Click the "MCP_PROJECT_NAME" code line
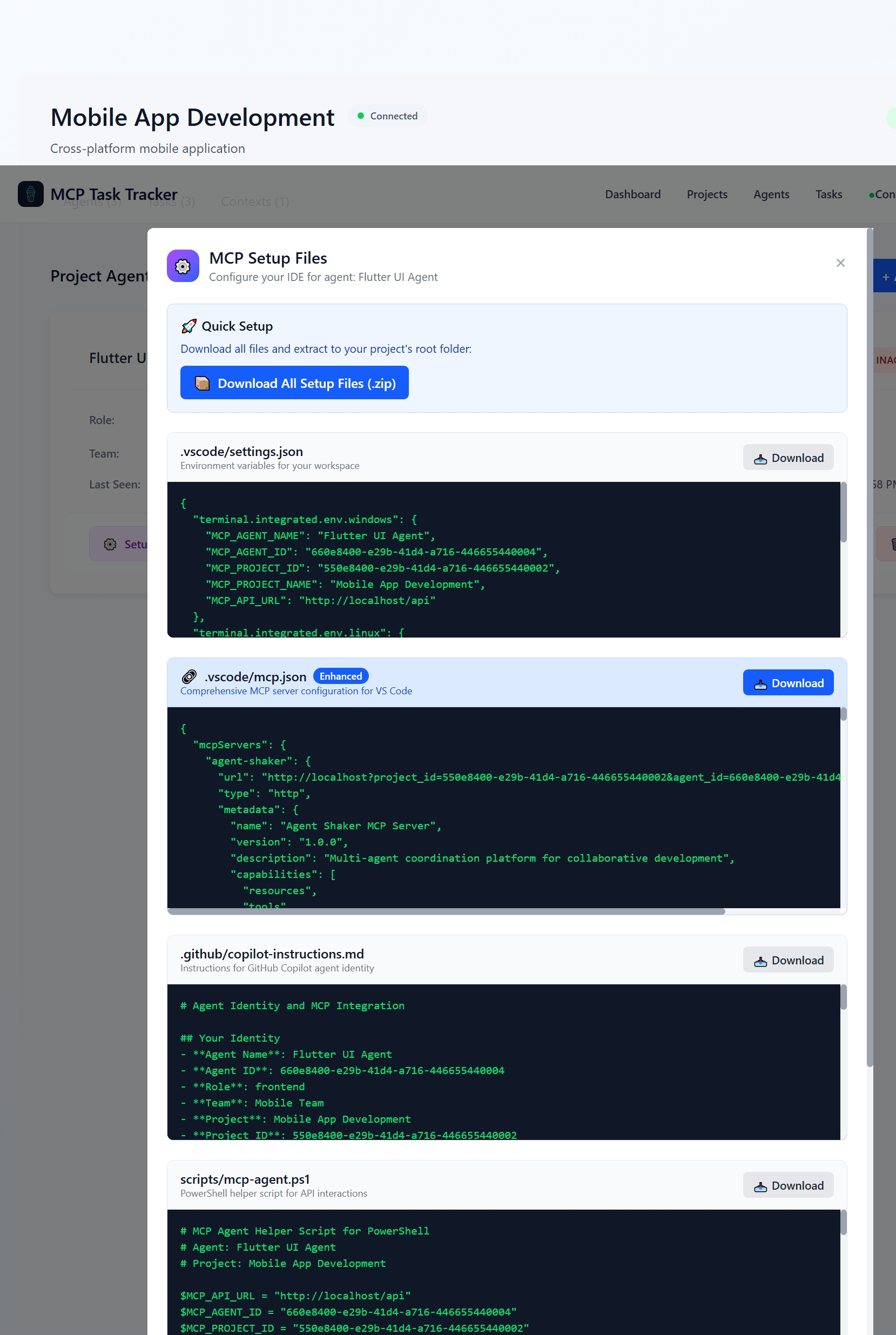Viewport: 896px width, 1335px height. (x=345, y=584)
